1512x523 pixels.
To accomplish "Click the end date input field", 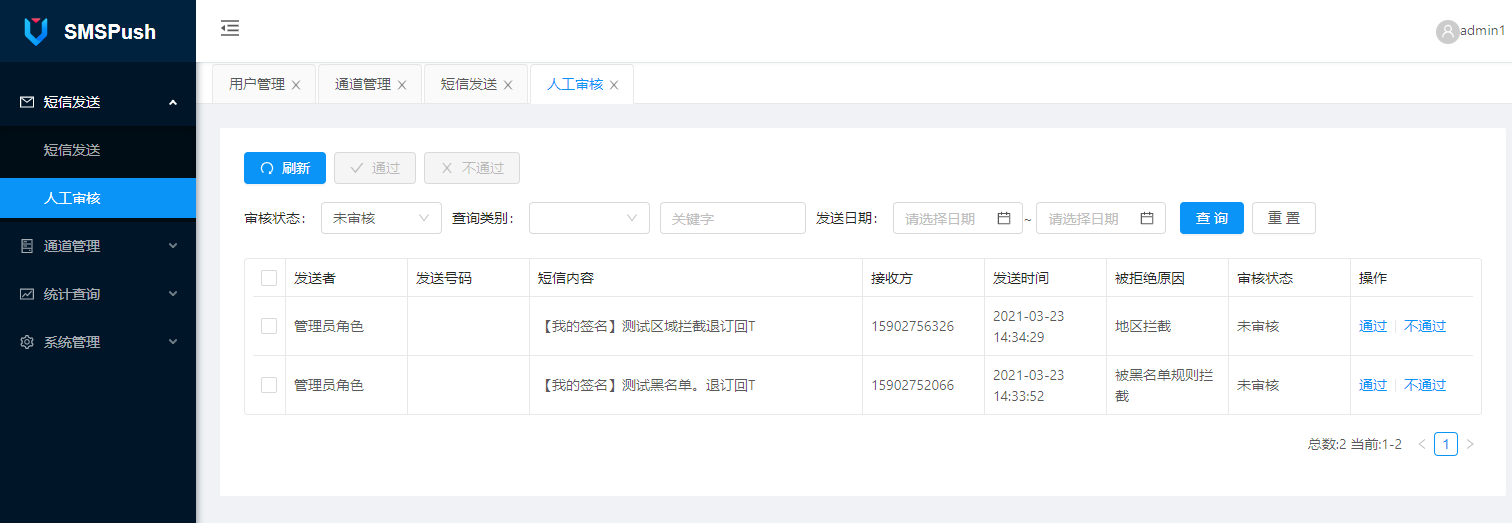I will pyautogui.click(x=1101, y=218).
